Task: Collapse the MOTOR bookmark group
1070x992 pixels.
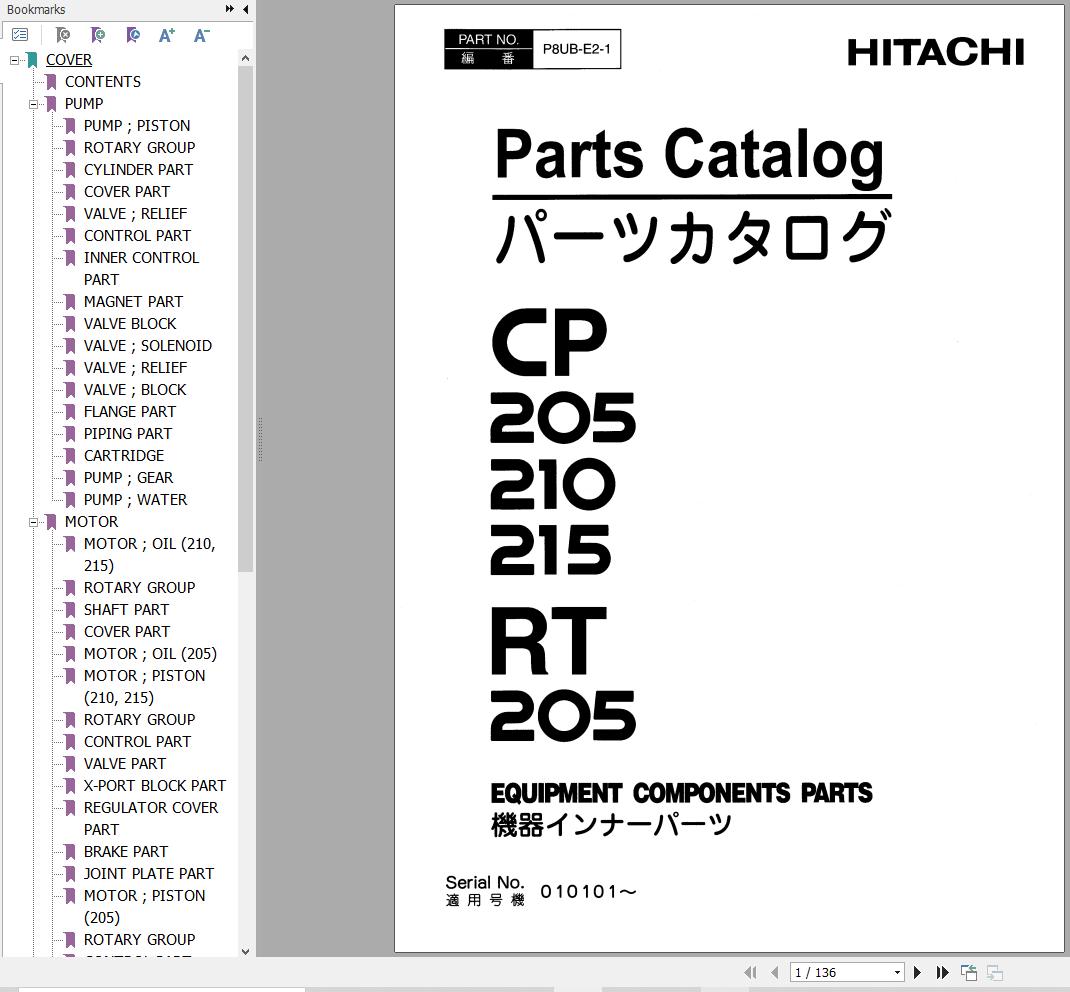Action: coord(33,522)
